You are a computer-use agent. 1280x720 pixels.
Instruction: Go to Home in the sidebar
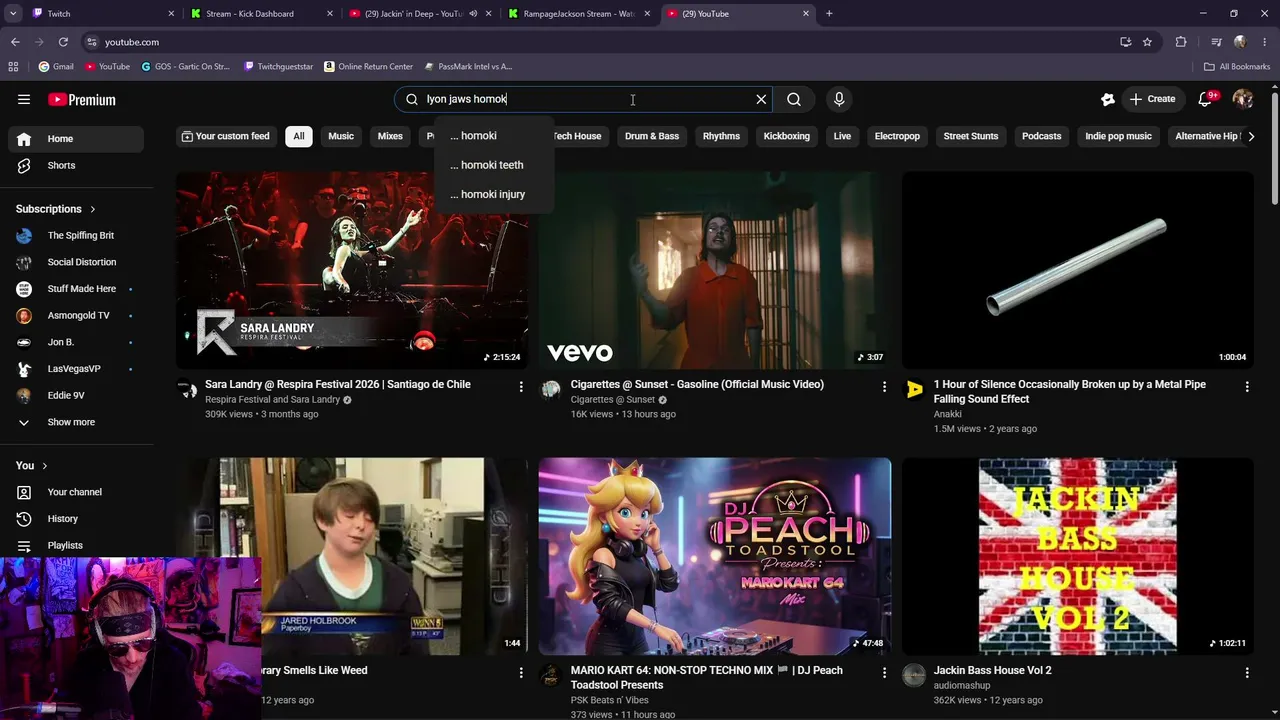point(76,139)
